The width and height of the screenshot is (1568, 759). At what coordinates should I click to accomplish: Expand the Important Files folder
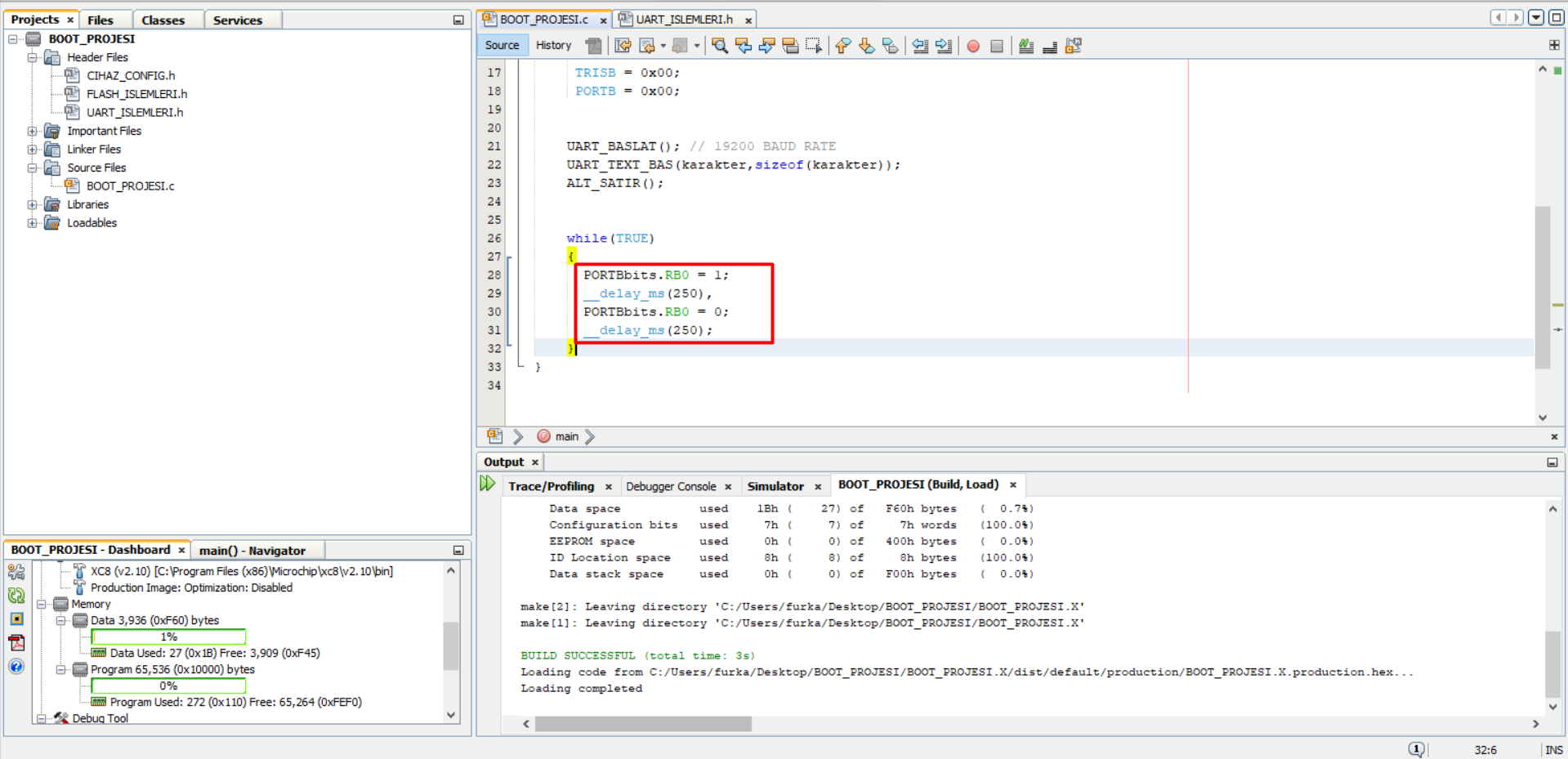point(32,131)
